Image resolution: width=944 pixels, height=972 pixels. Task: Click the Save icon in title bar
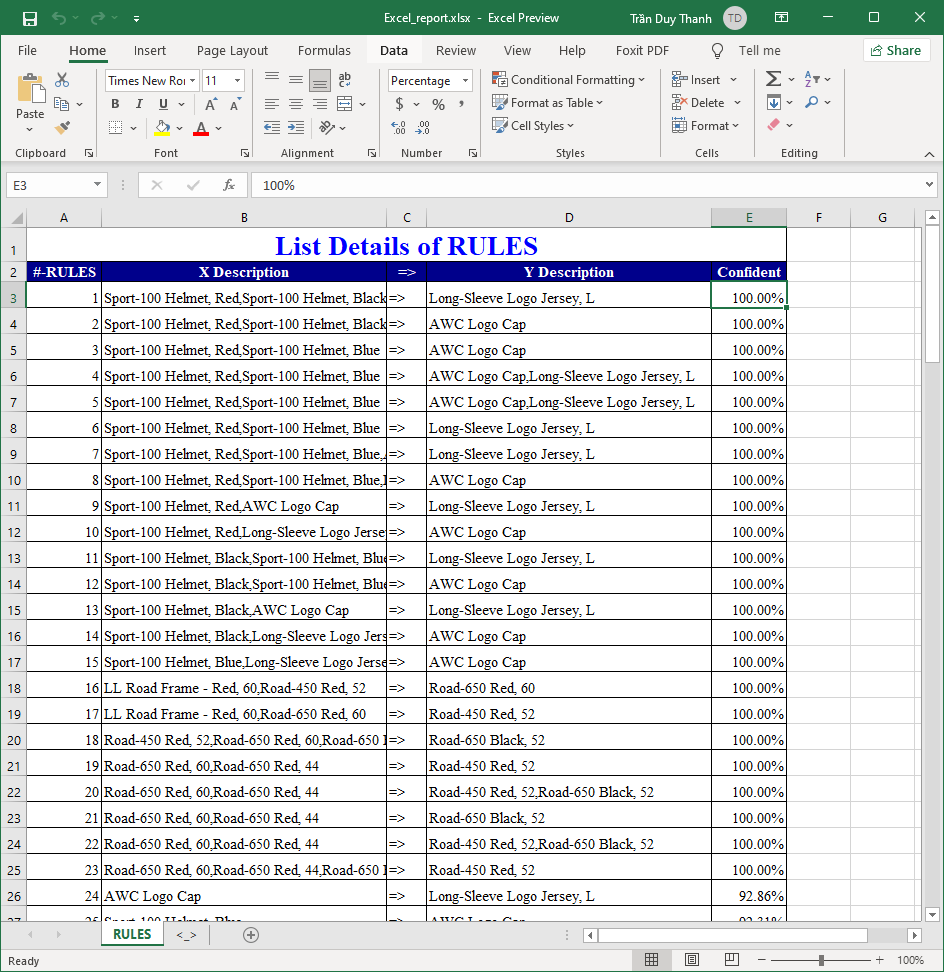pyautogui.click(x=29, y=19)
